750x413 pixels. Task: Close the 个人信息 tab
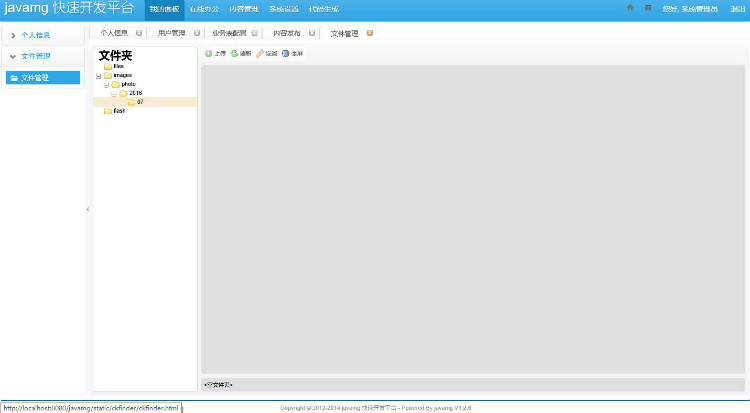point(139,33)
